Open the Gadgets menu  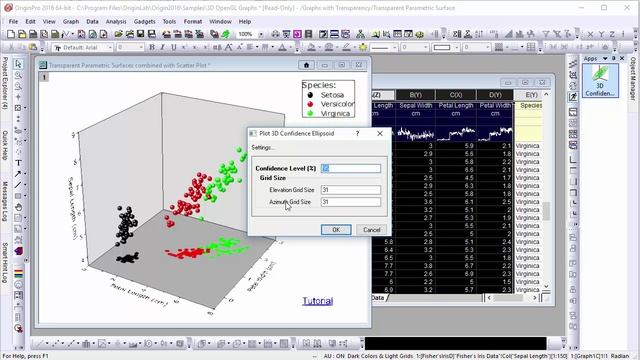tap(144, 21)
